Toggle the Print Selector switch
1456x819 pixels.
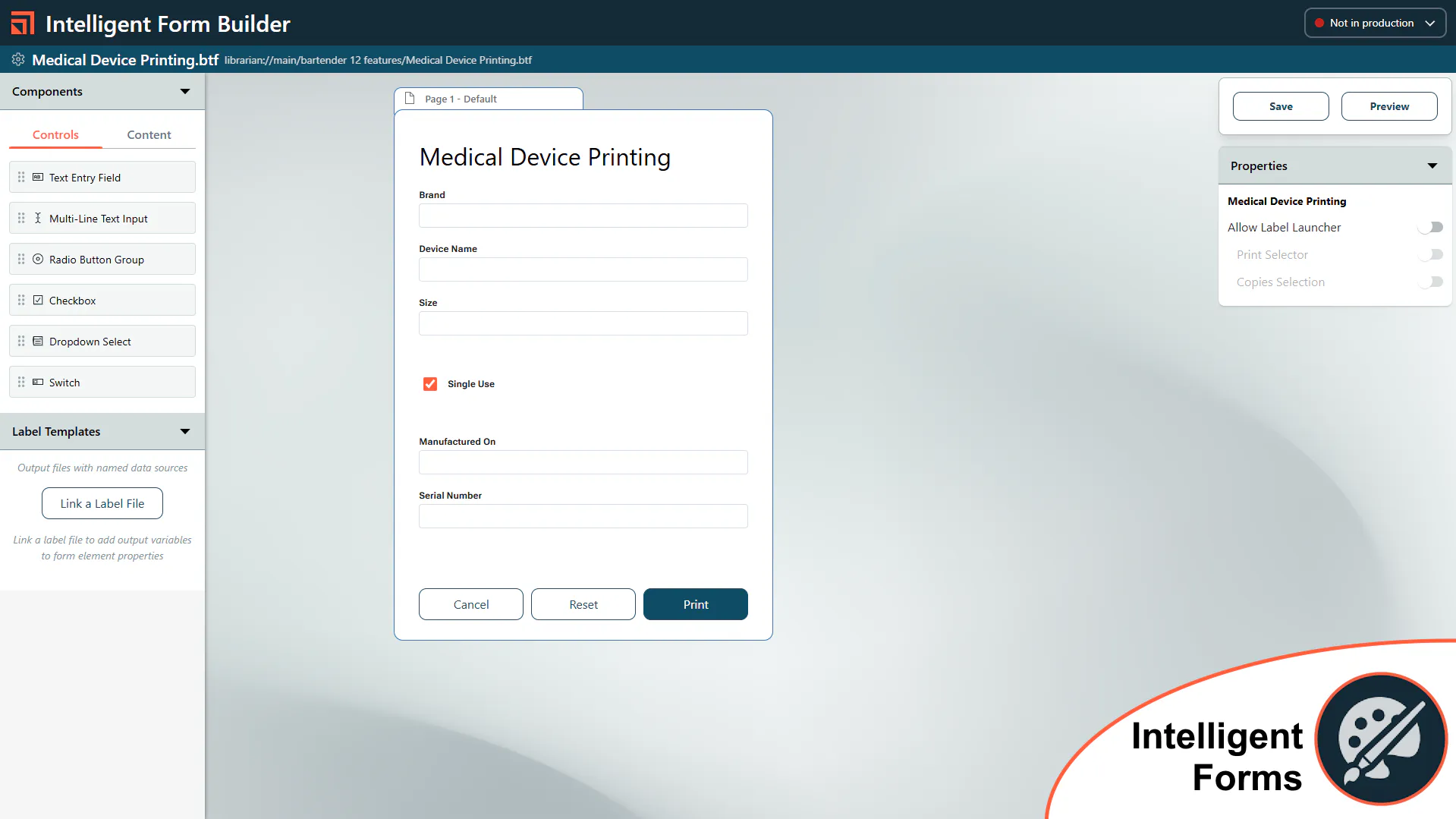(1430, 254)
